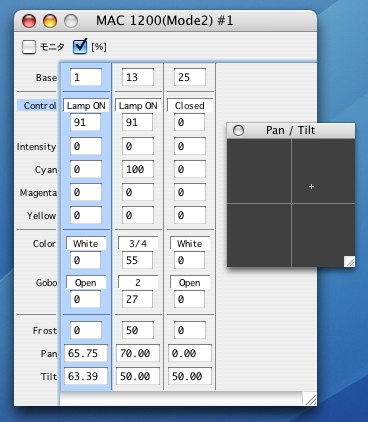Click Magenta field in first column
The width and height of the screenshot is (368, 422).
86,192
